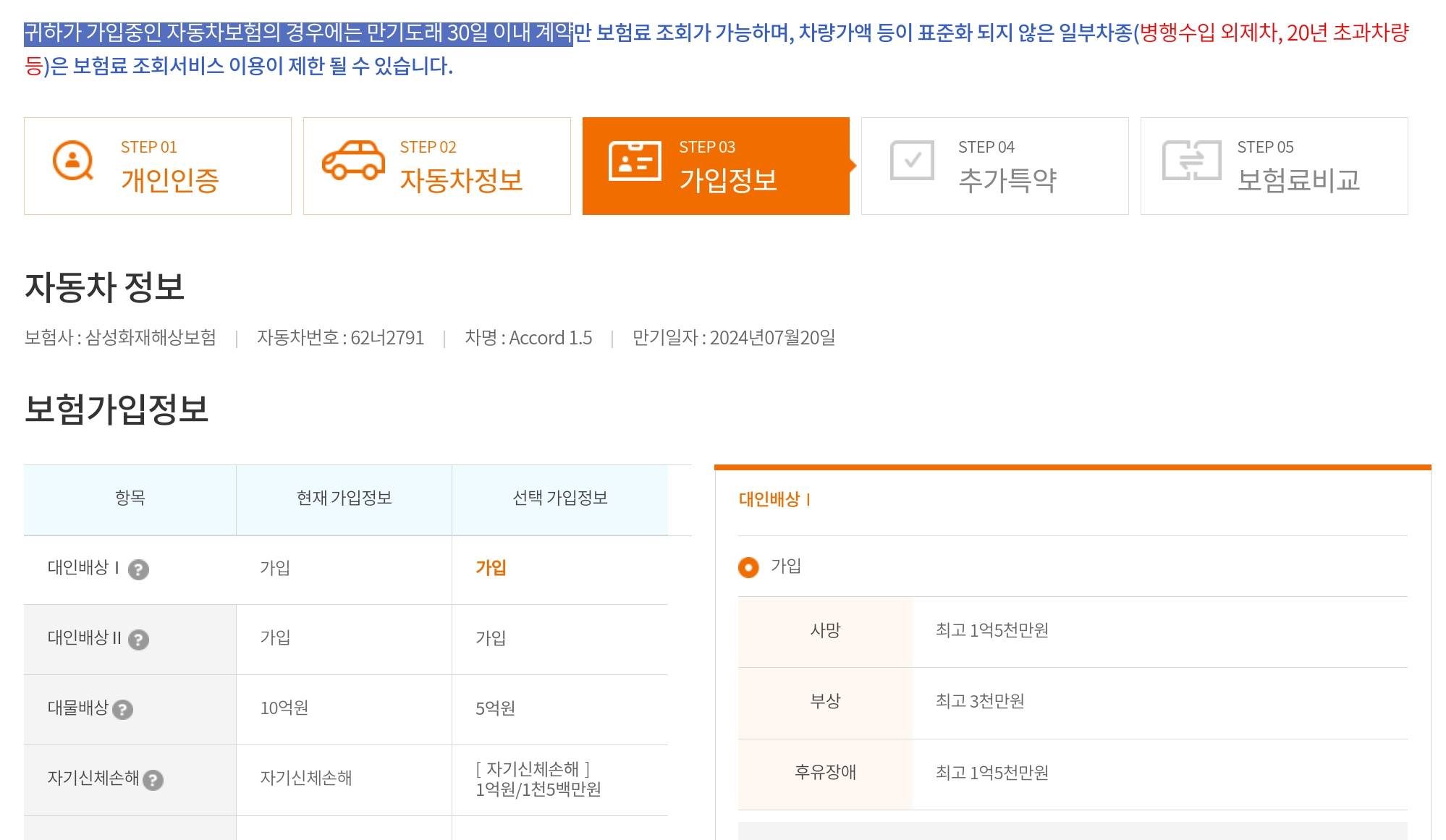Open help icon next to 자기신체손해
This screenshot has width=1446, height=840.
[x=153, y=780]
